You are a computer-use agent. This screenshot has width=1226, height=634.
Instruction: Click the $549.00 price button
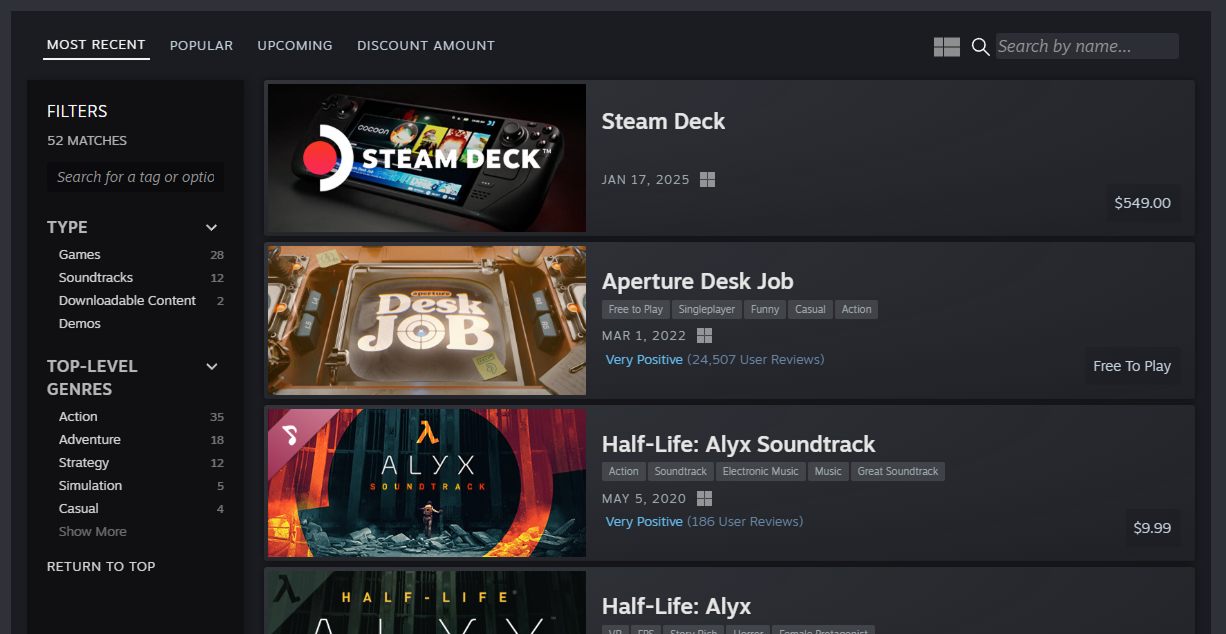(x=1142, y=203)
